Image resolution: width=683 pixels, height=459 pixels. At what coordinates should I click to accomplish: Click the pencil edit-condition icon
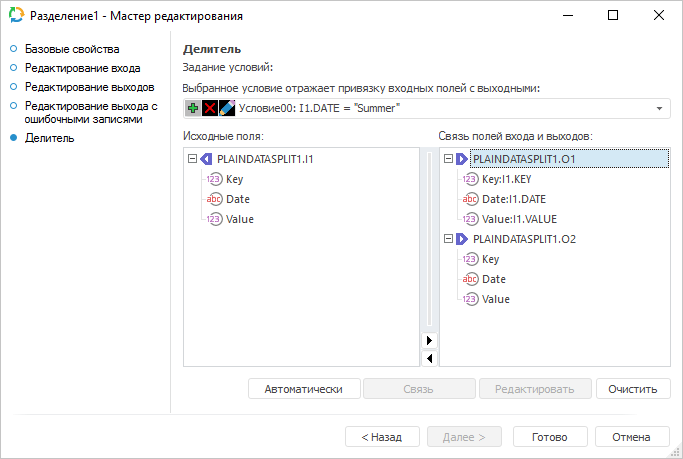227,108
